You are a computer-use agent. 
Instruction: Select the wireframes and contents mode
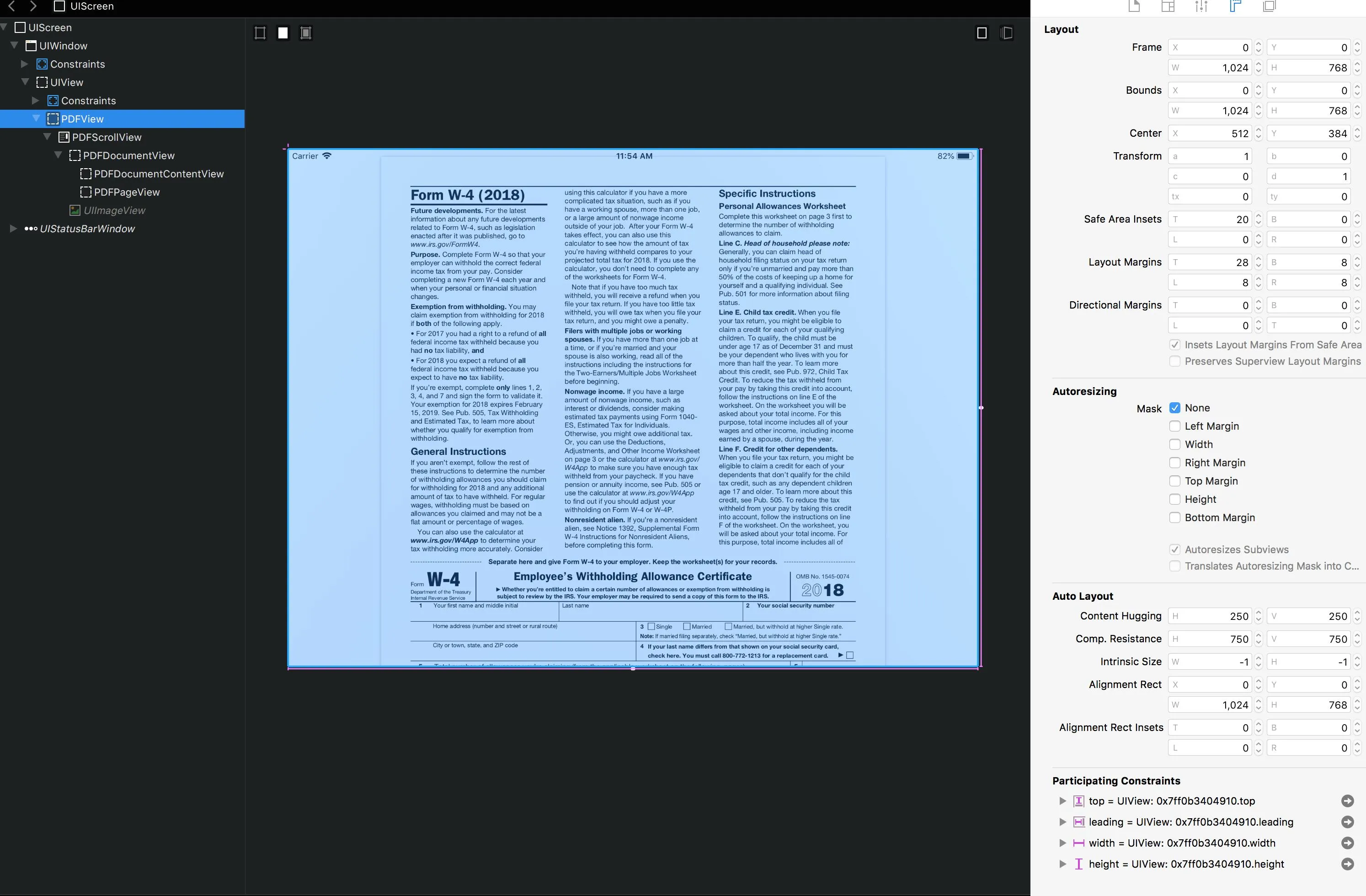306,33
